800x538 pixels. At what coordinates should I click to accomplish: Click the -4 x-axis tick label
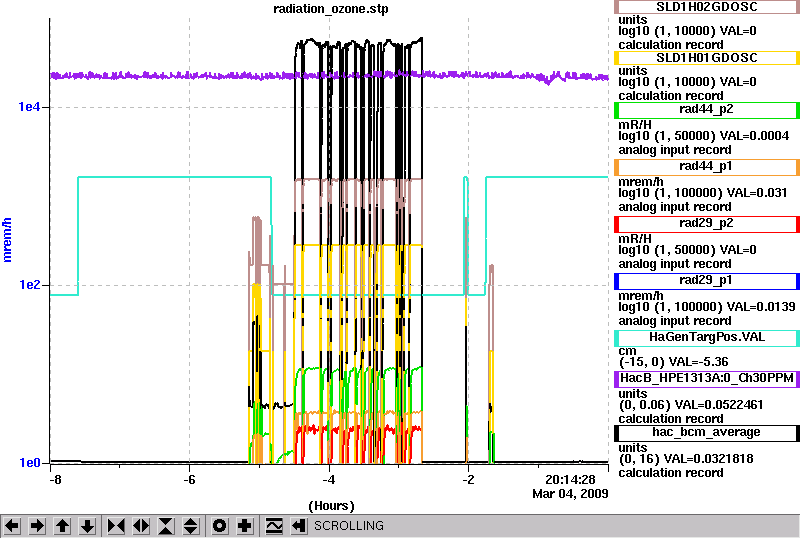[329, 480]
